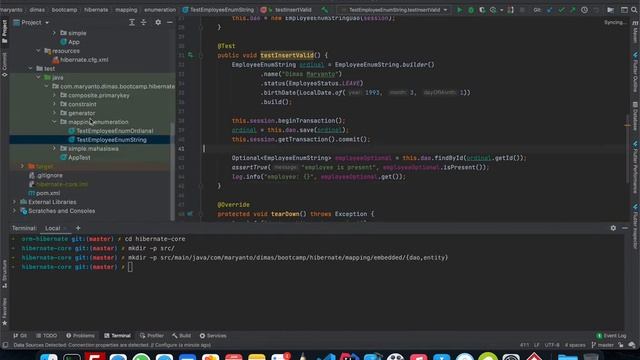Show Git history clock icon
Screen dimensions: 640x360
point(584,10)
